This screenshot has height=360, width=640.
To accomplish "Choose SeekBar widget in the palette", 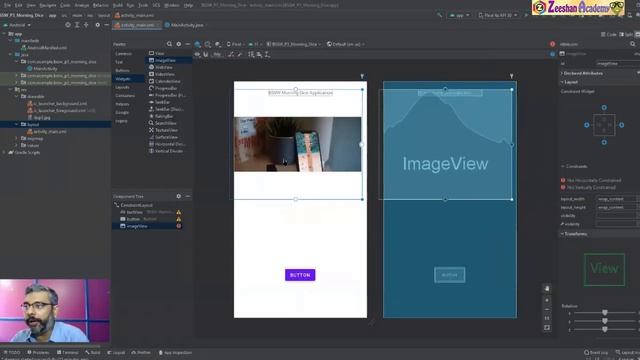I will point(162,102).
